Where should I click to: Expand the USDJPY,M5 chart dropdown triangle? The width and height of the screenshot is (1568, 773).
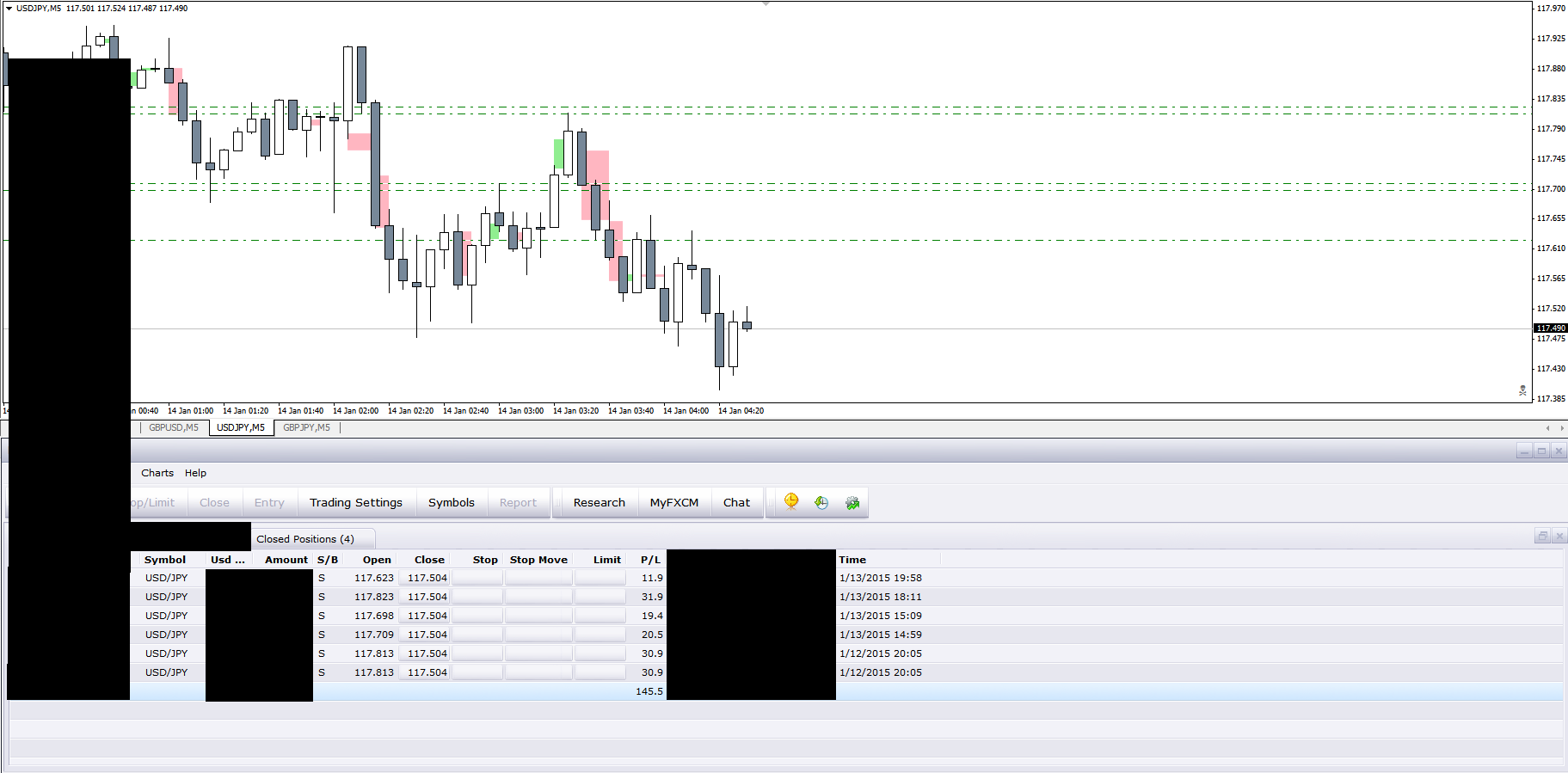9,9
